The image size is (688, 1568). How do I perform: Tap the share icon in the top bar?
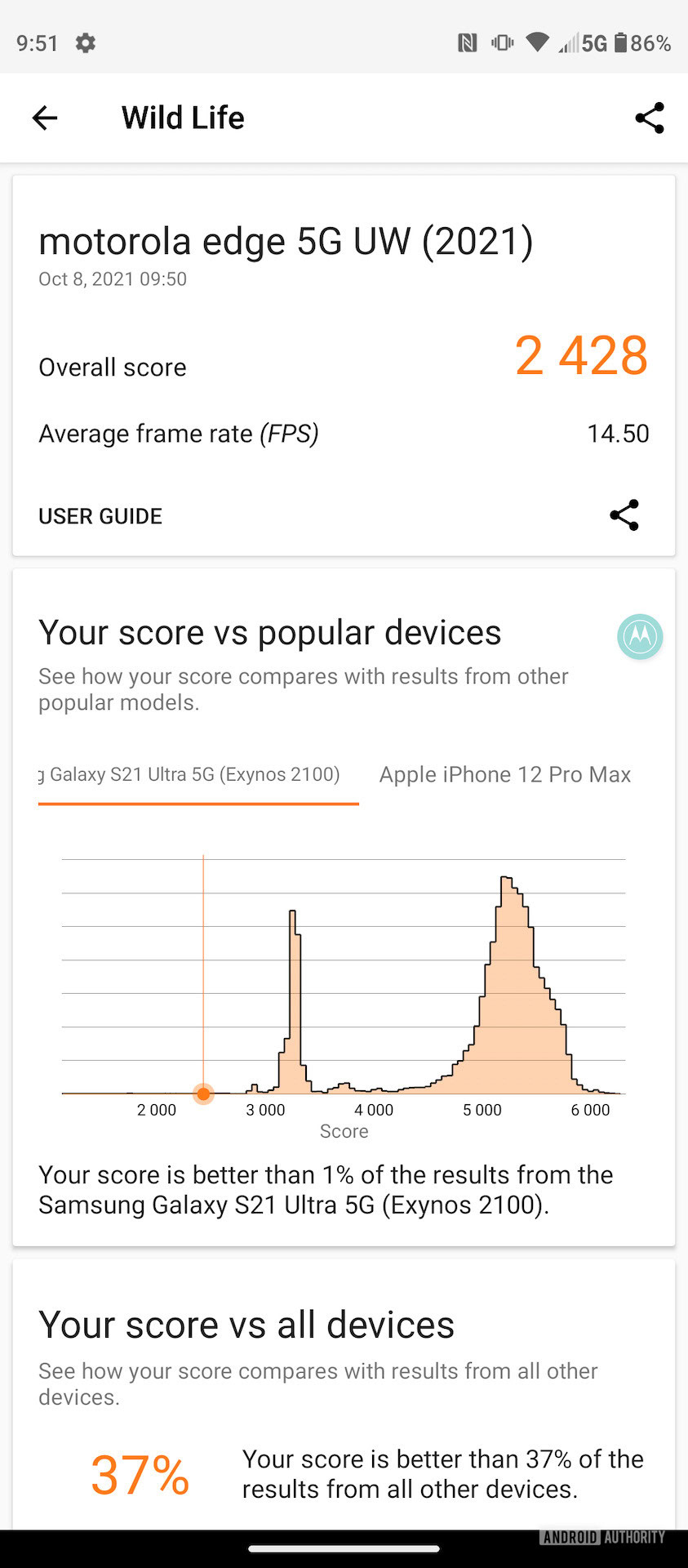coord(650,118)
